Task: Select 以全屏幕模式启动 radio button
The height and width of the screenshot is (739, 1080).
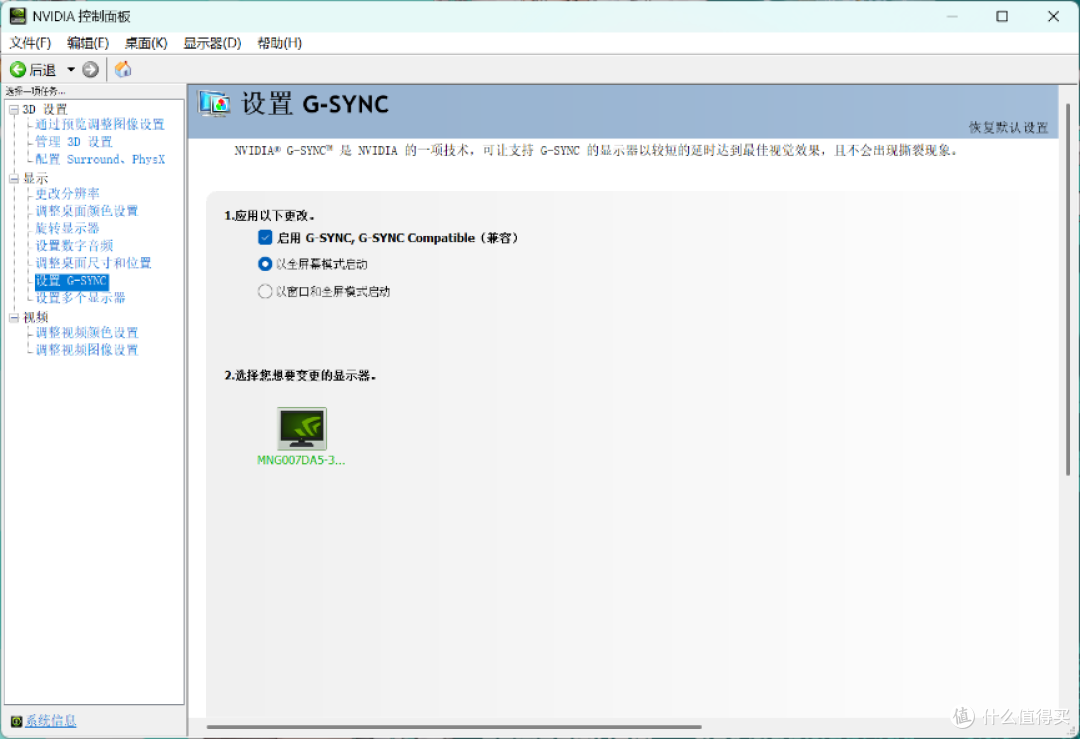Action: point(265,264)
